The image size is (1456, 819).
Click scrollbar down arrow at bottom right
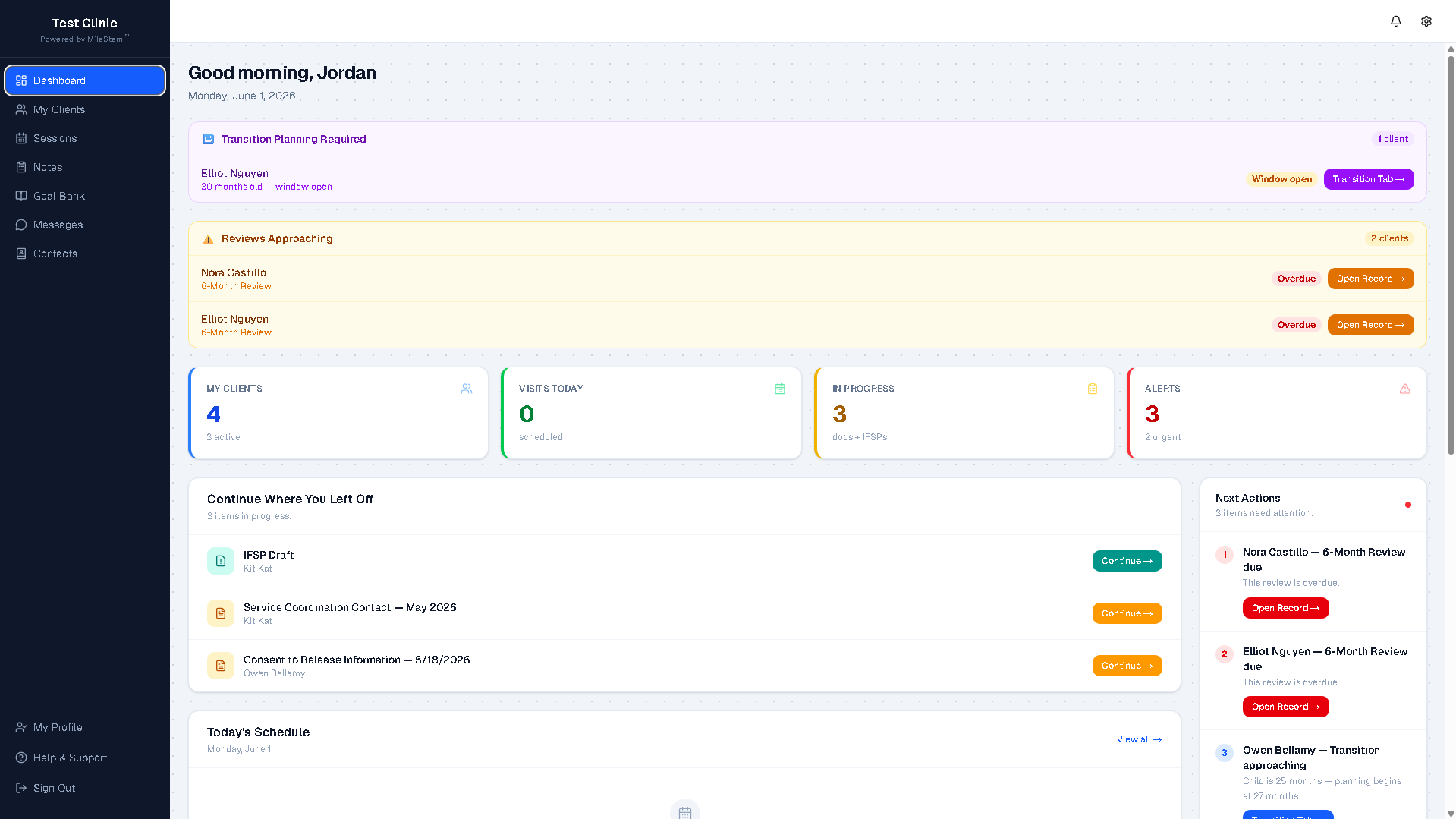tap(1451, 813)
